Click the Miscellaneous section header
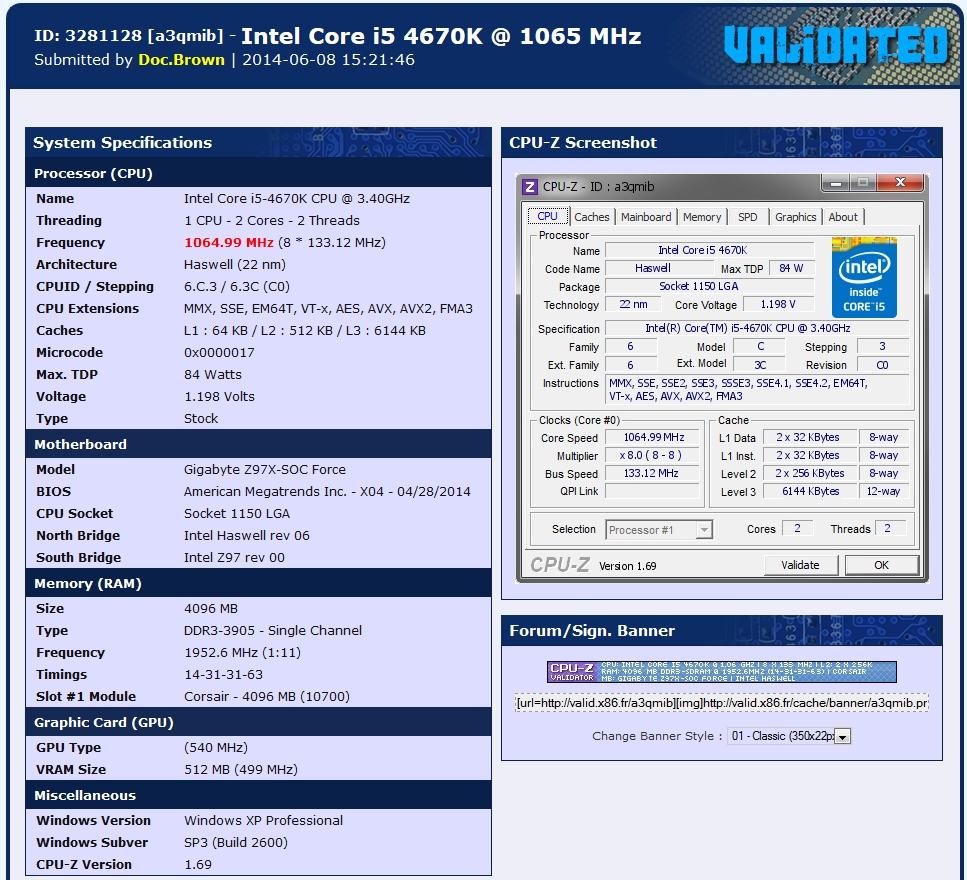 [258, 795]
